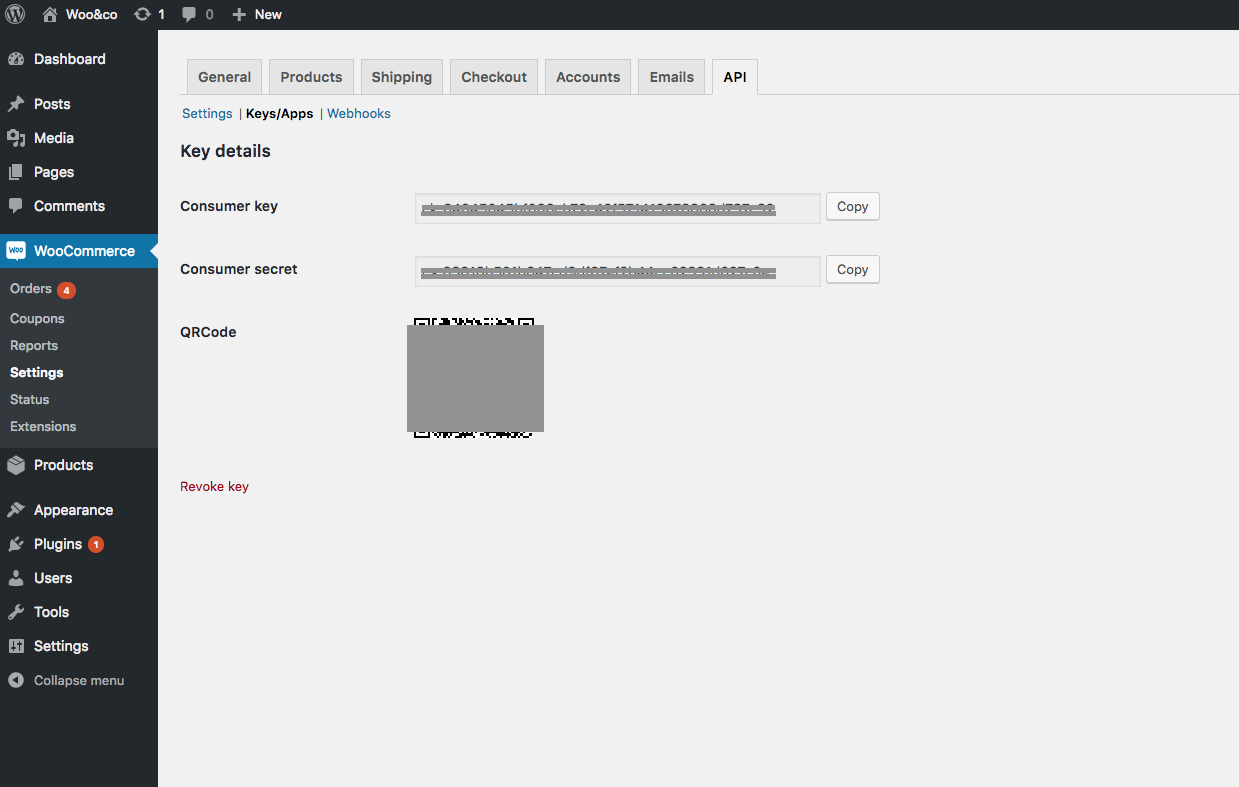Open Orders in WooCommerce submenu
1239x787 pixels.
[x=31, y=289]
